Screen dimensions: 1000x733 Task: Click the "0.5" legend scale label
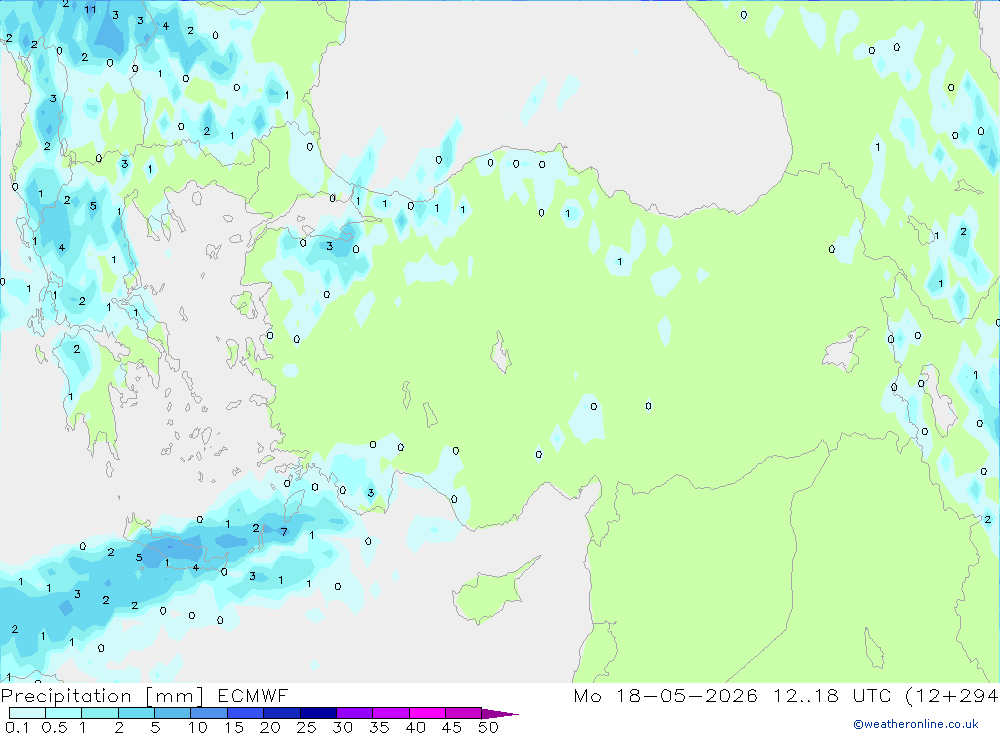click(54, 727)
